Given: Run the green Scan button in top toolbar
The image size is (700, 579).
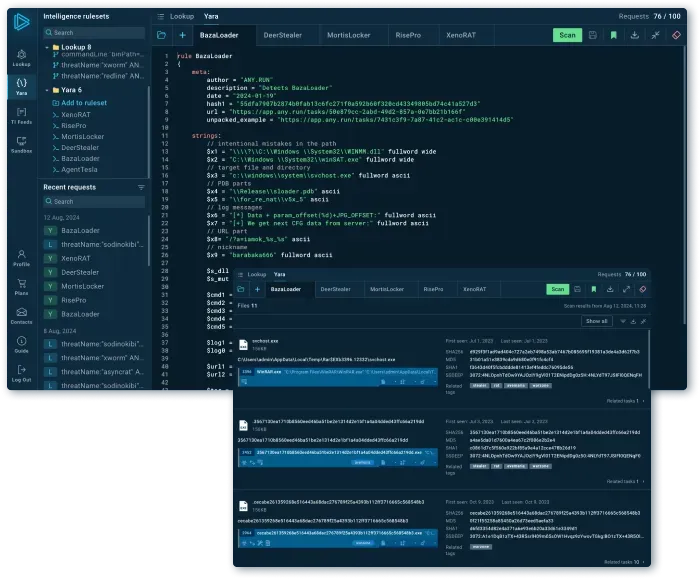Looking at the screenshot, I should 567,35.
